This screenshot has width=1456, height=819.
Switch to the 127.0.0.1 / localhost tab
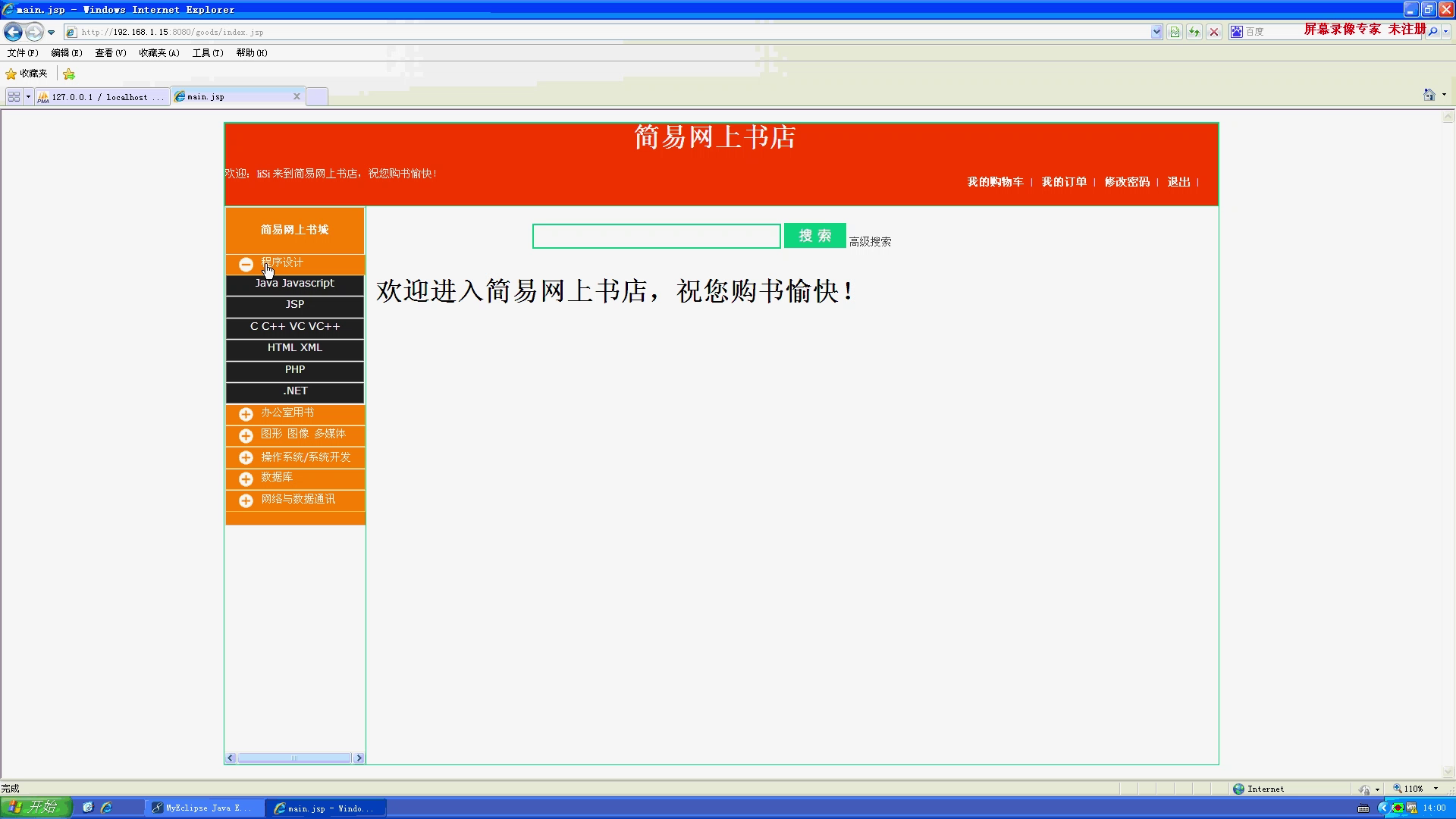(x=102, y=97)
